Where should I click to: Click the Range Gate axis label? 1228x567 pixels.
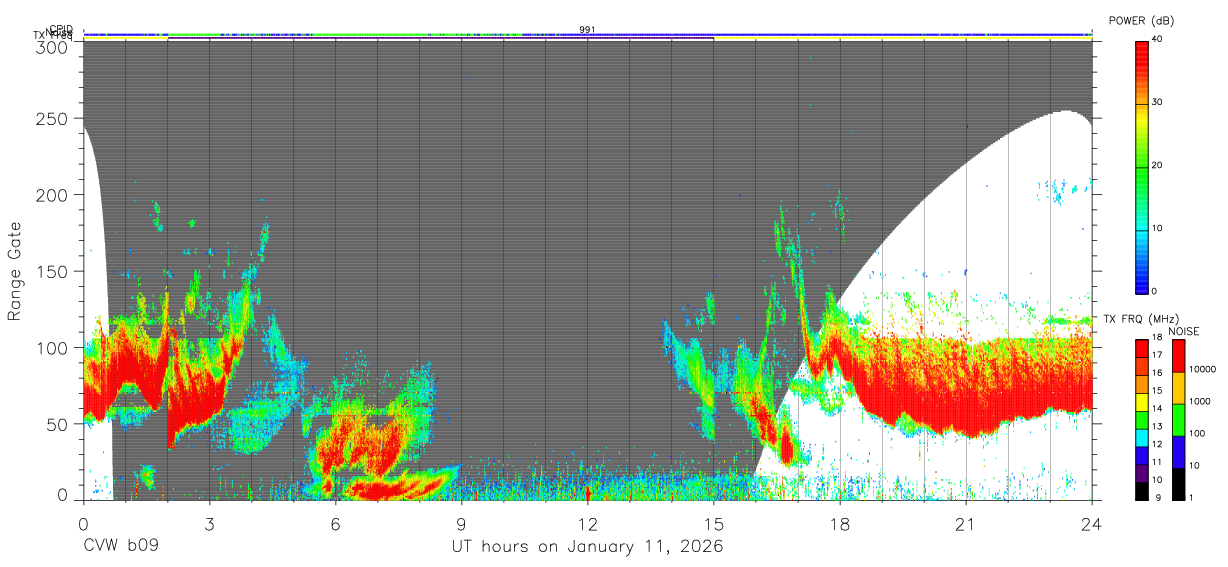coord(15,271)
